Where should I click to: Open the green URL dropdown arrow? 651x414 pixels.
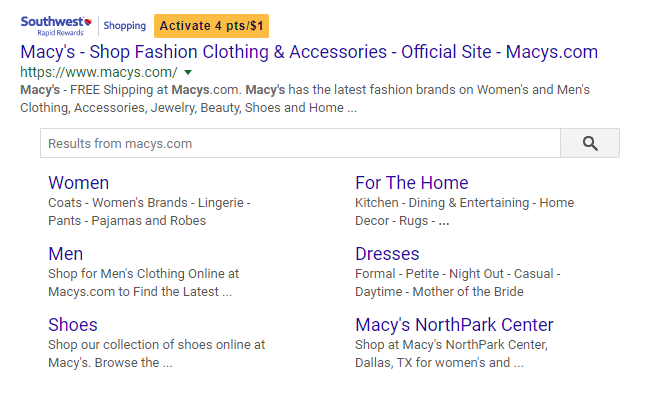coord(188,73)
